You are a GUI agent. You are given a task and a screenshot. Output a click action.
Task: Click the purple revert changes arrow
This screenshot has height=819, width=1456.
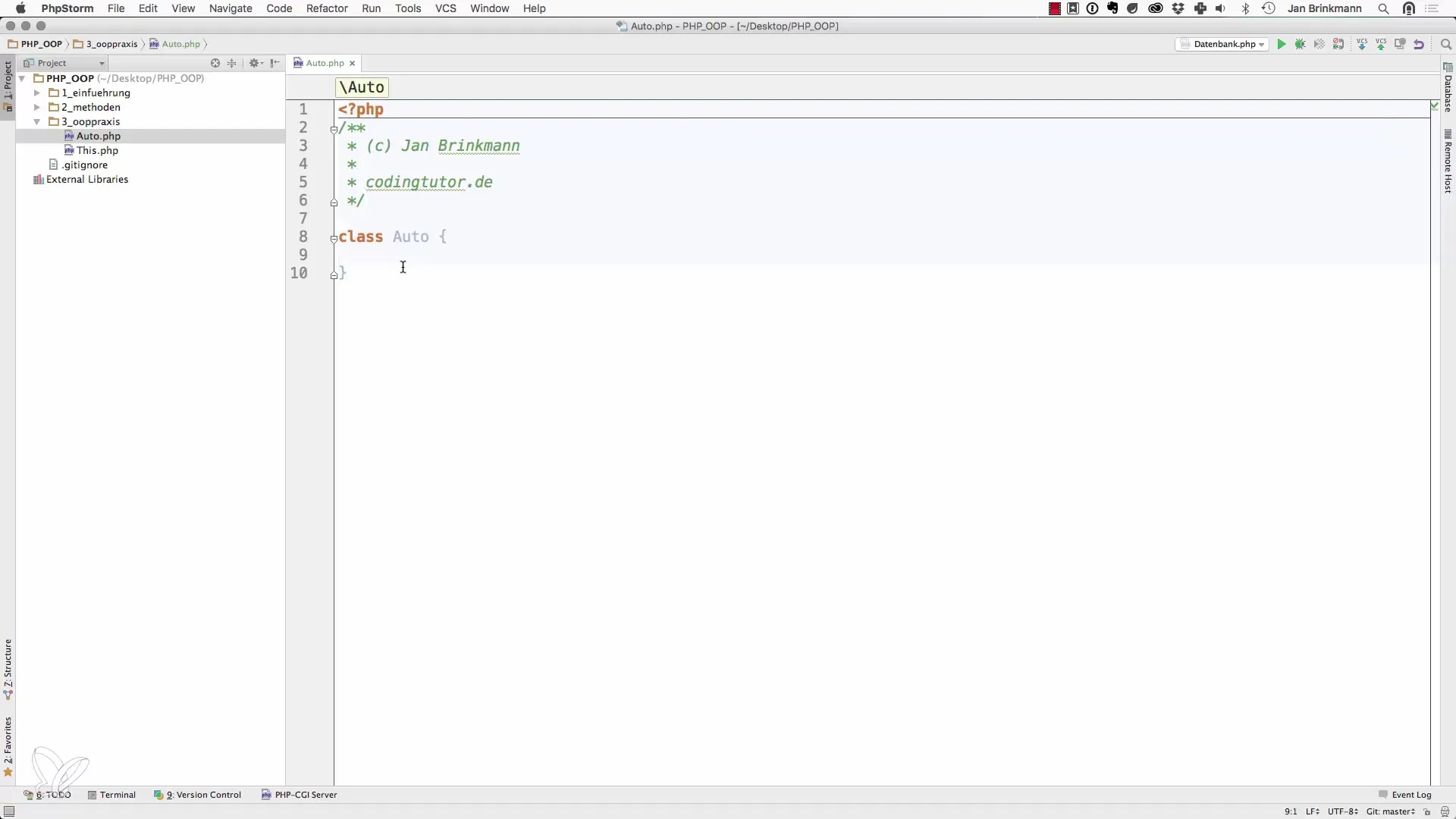tap(1419, 44)
